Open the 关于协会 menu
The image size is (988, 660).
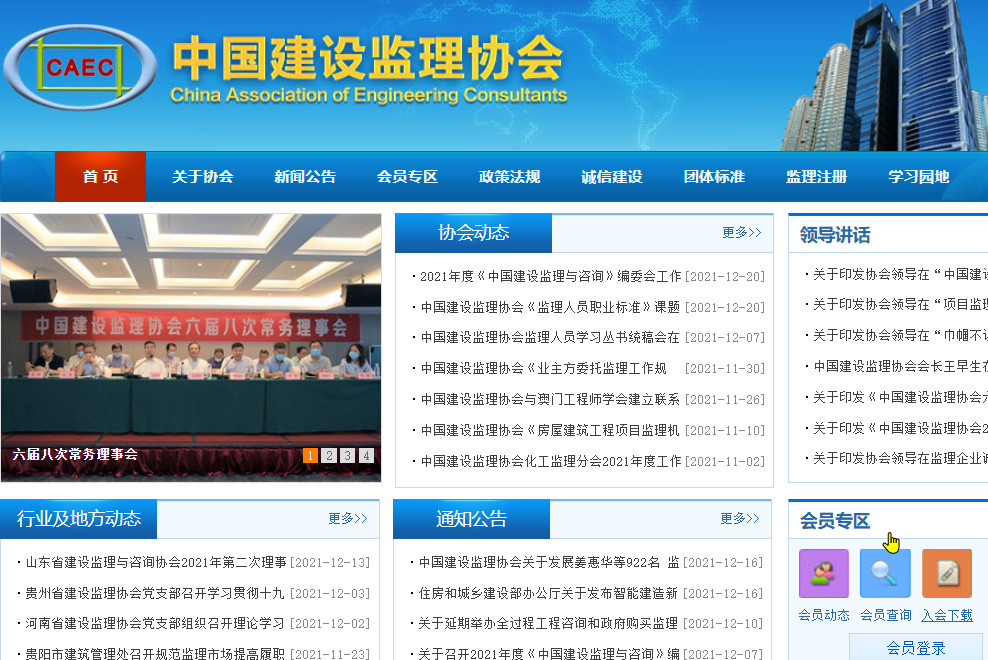click(202, 177)
